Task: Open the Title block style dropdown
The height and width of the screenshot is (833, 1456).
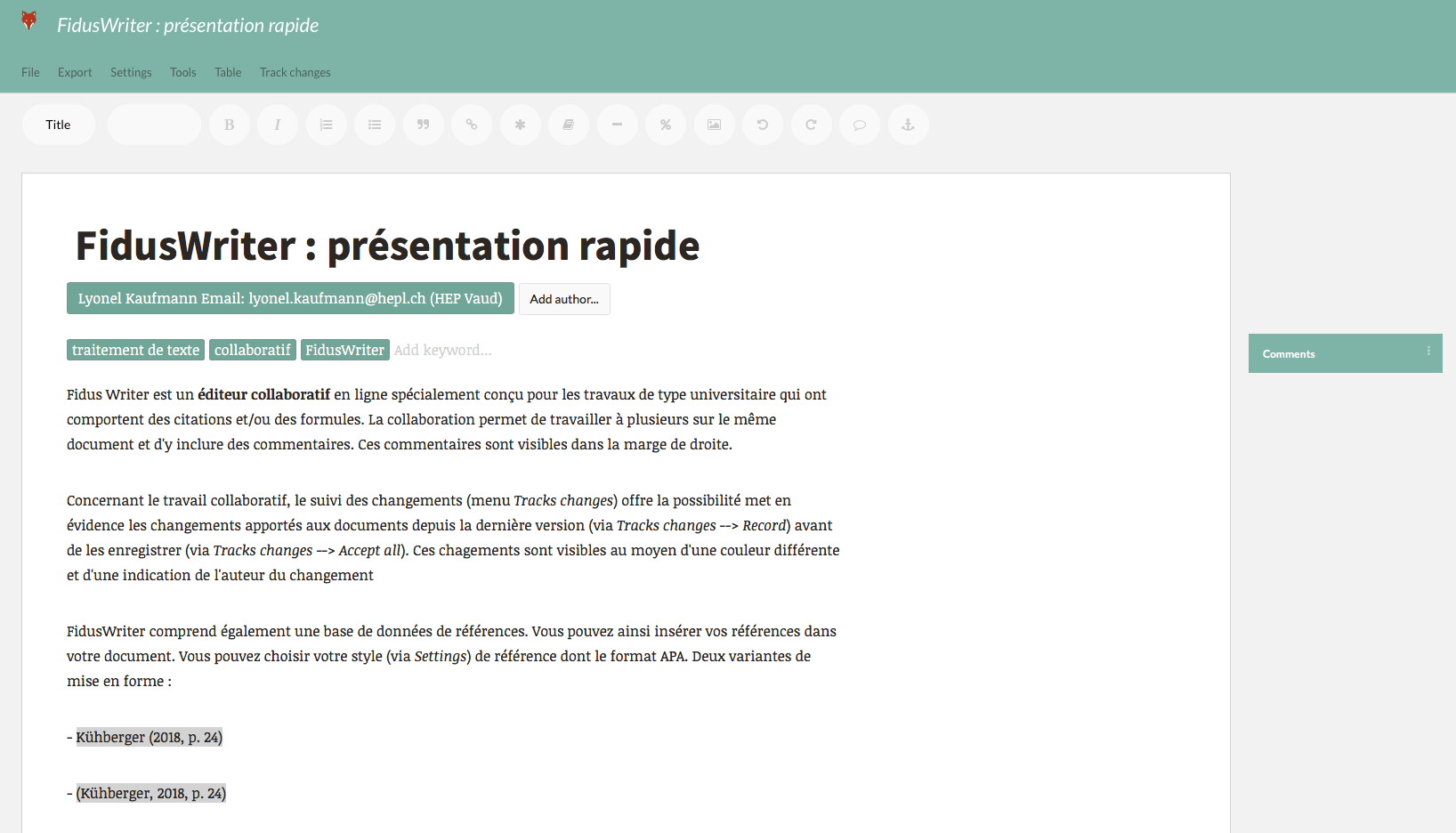Action: (59, 125)
